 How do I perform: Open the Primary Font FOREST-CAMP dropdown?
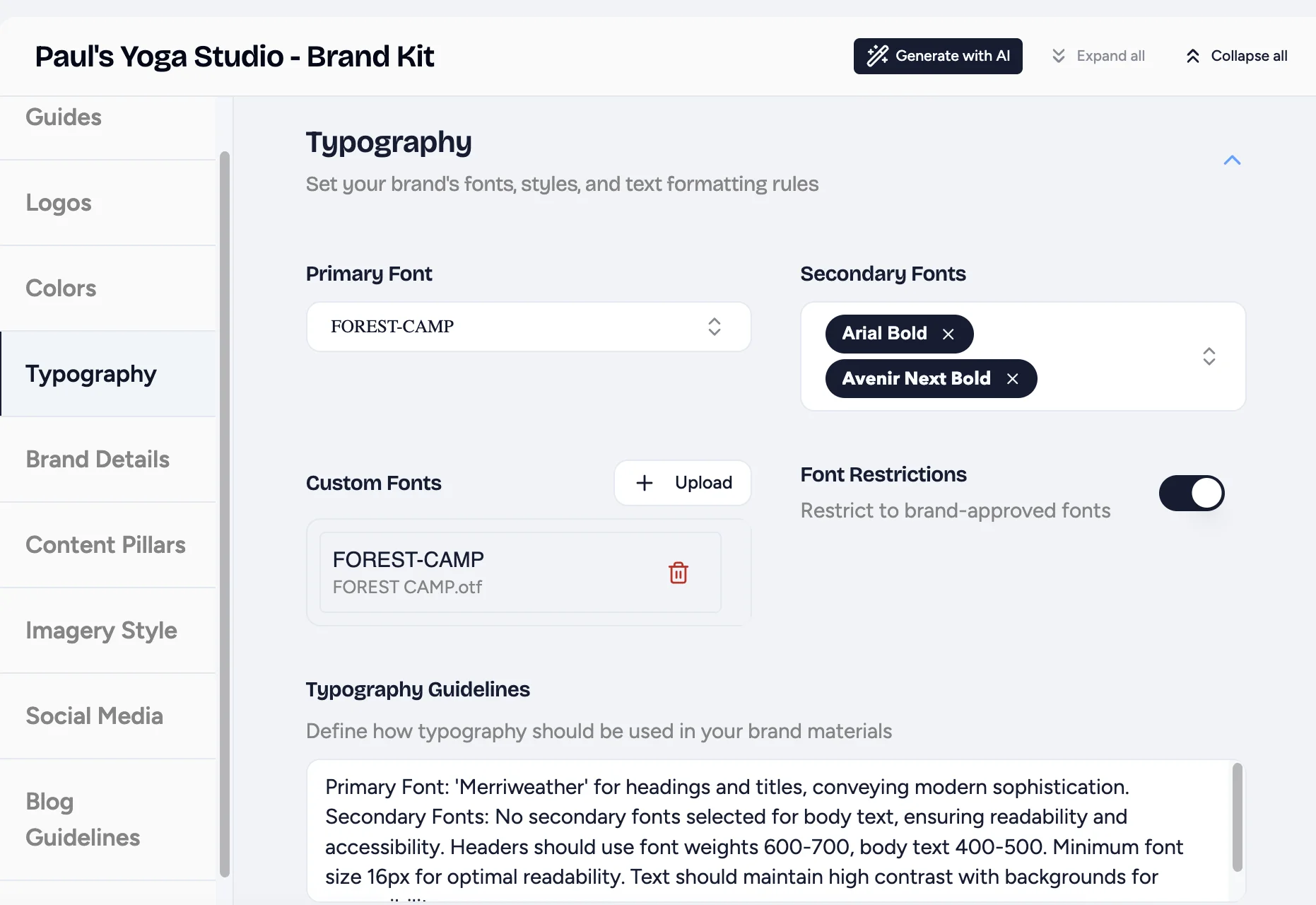529,327
